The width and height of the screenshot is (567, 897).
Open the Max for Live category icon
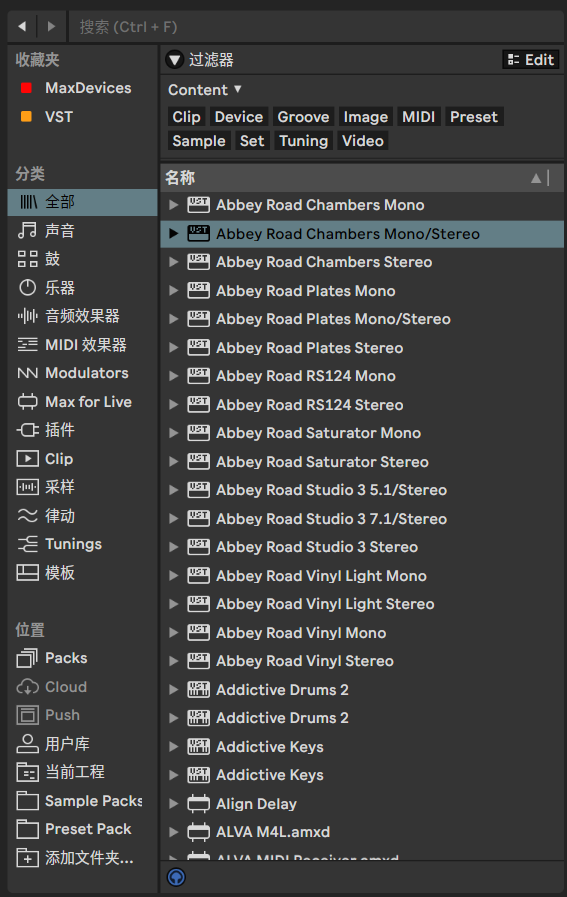[x=27, y=402]
